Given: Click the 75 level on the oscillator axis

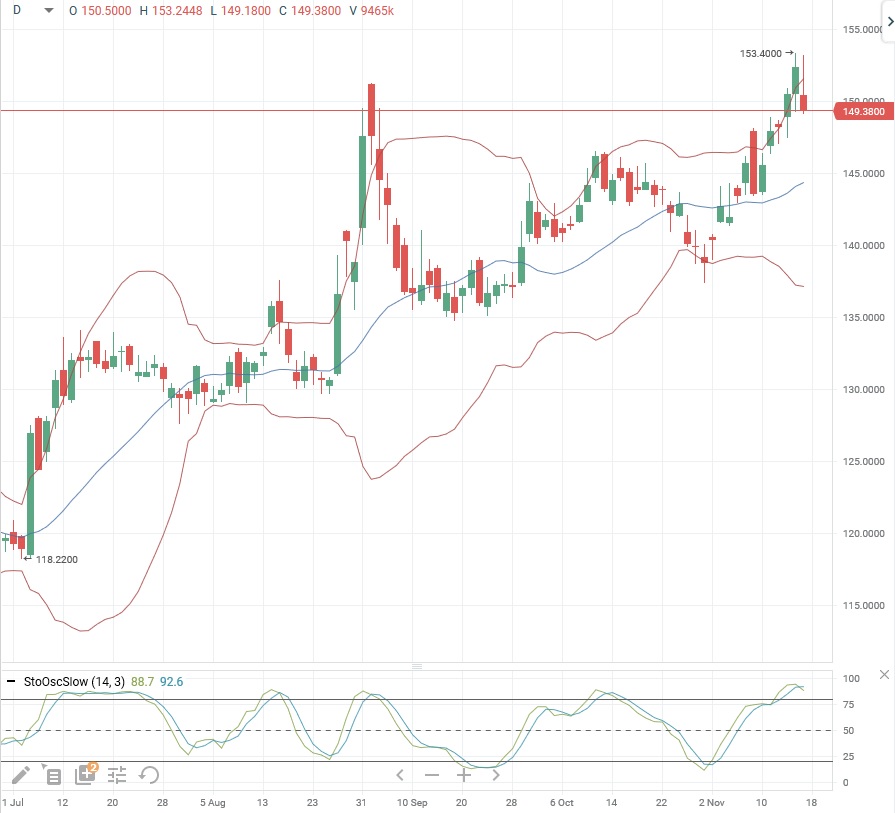Looking at the screenshot, I should [848, 705].
